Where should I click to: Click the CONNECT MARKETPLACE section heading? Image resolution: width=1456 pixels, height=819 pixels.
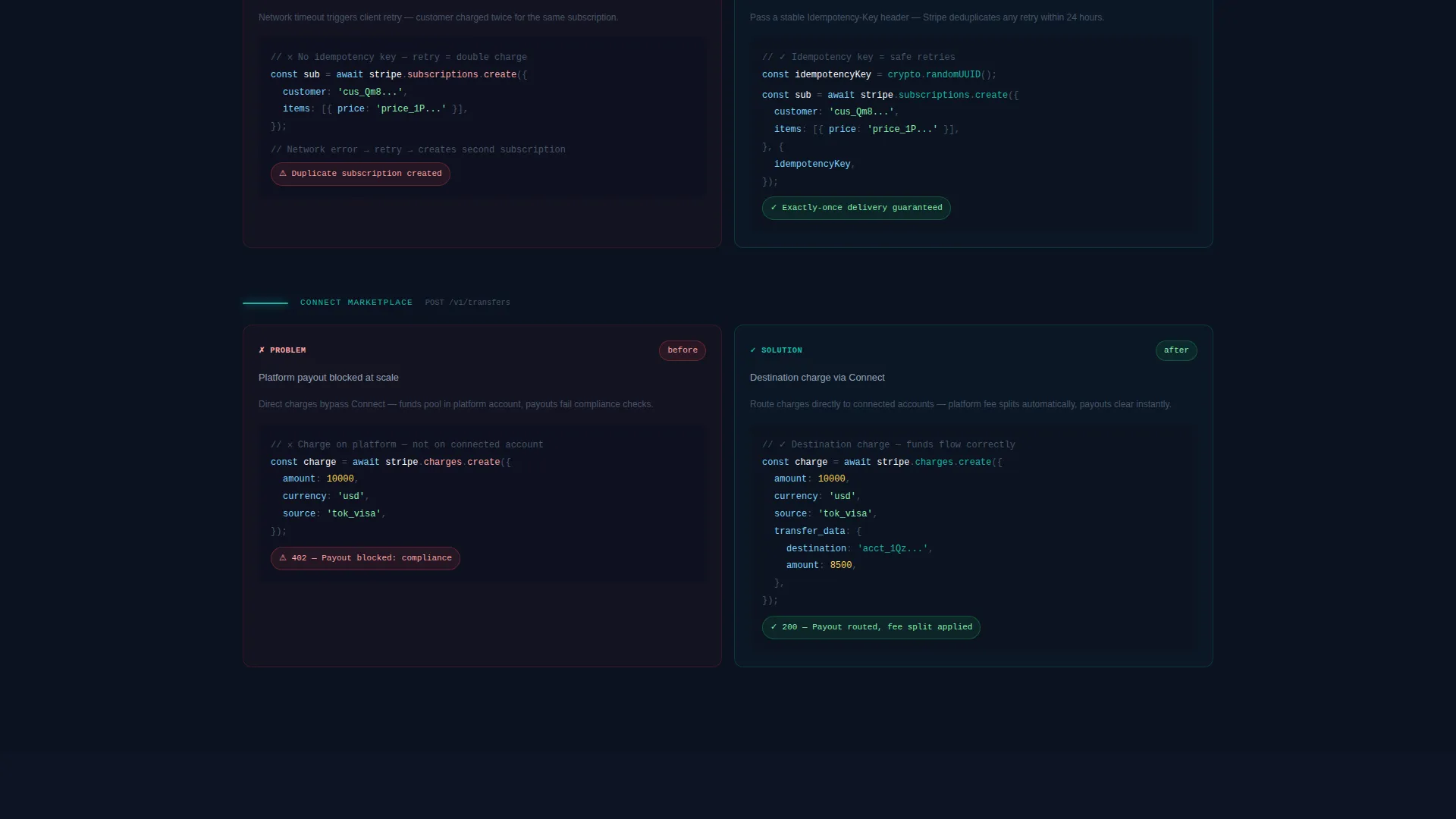pos(356,303)
